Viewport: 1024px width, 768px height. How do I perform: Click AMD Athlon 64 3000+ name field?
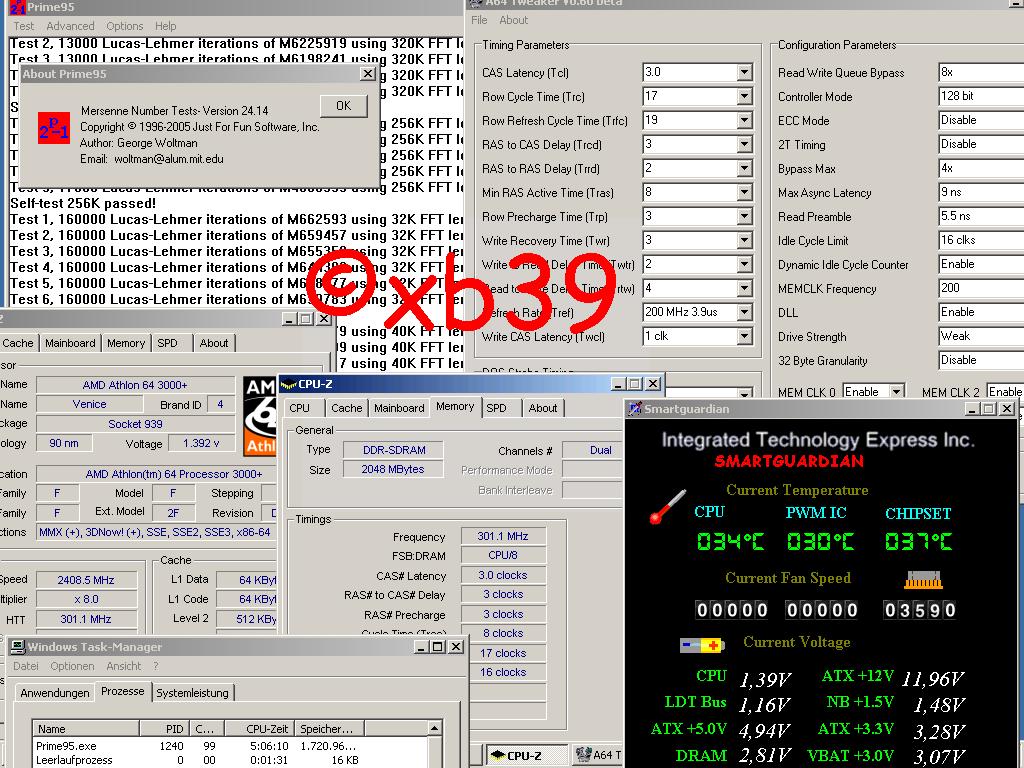click(x=135, y=385)
